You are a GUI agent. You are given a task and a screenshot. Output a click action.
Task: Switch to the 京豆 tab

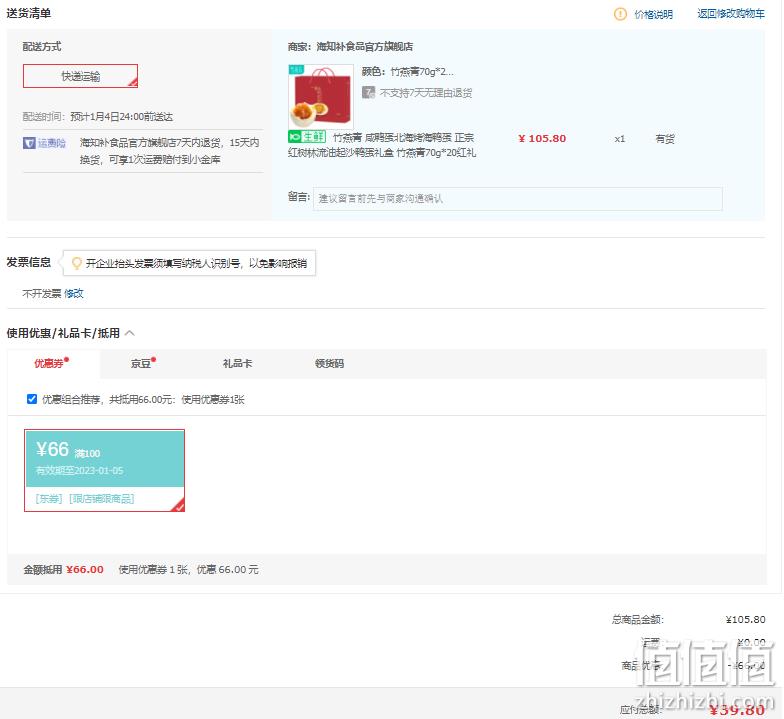[x=143, y=364]
